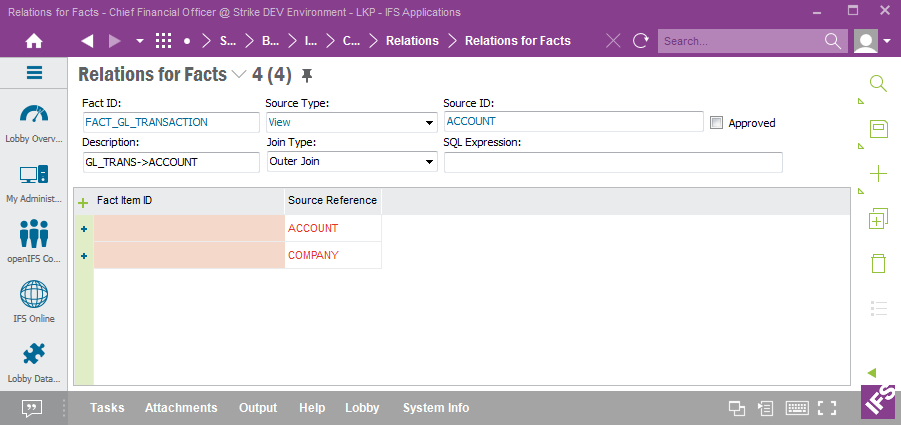
Task: Expand the Relations for Facts title chevron
Action: tap(239, 75)
